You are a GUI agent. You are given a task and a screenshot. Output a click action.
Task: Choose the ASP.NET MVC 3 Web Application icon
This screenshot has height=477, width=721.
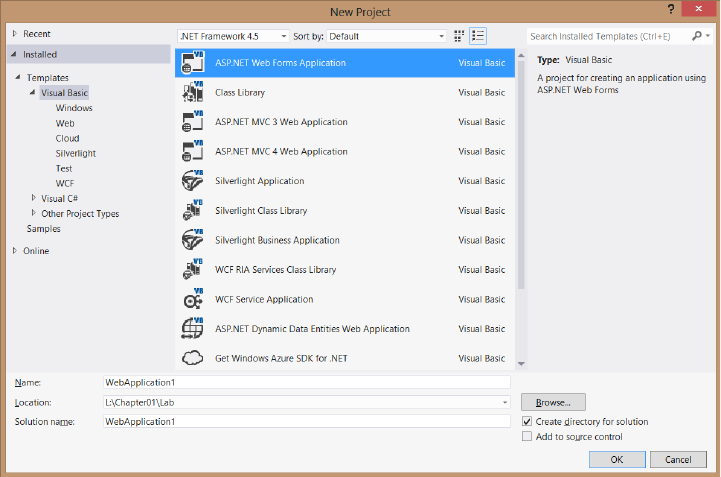pyautogui.click(x=193, y=121)
